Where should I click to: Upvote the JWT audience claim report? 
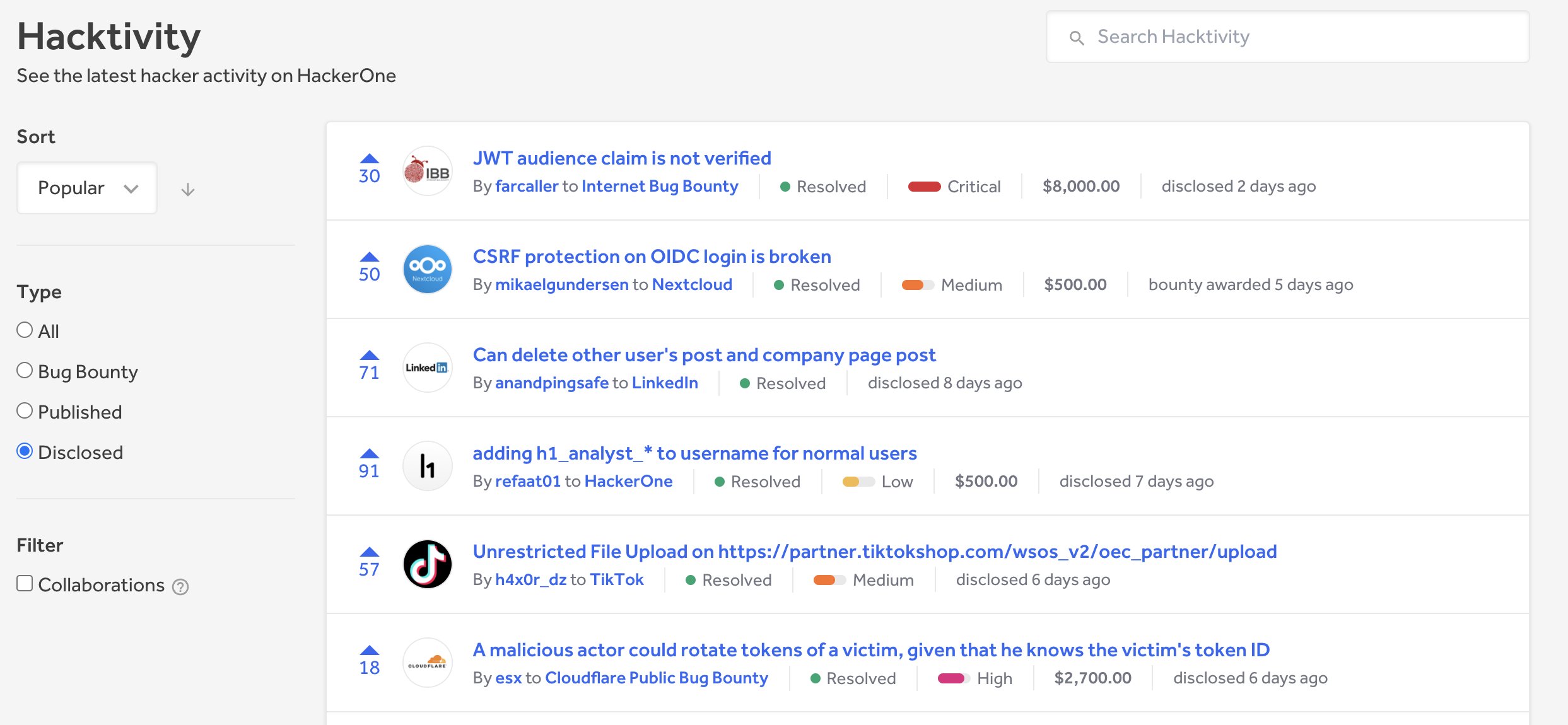click(369, 159)
